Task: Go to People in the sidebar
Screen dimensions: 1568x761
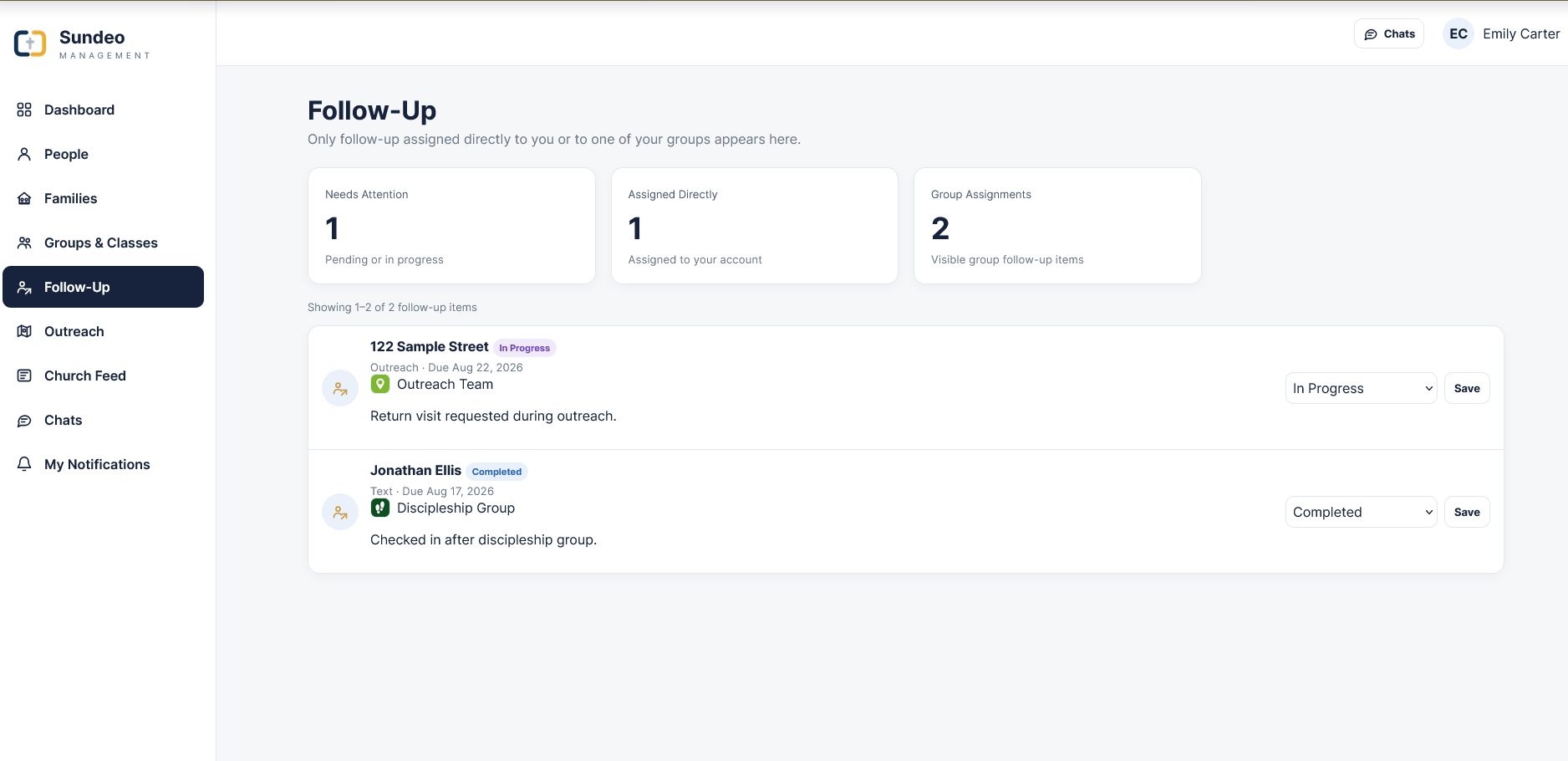Action: coord(104,154)
